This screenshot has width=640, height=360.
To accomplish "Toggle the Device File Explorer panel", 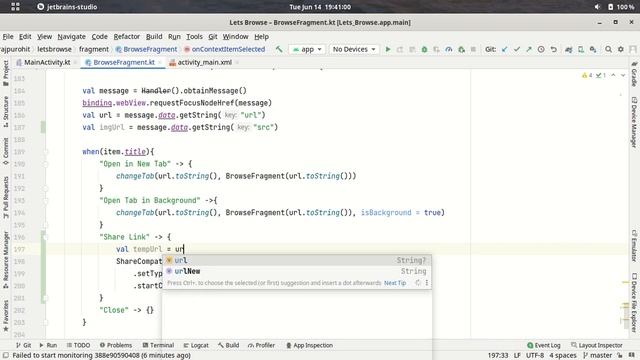I will click(634, 302).
